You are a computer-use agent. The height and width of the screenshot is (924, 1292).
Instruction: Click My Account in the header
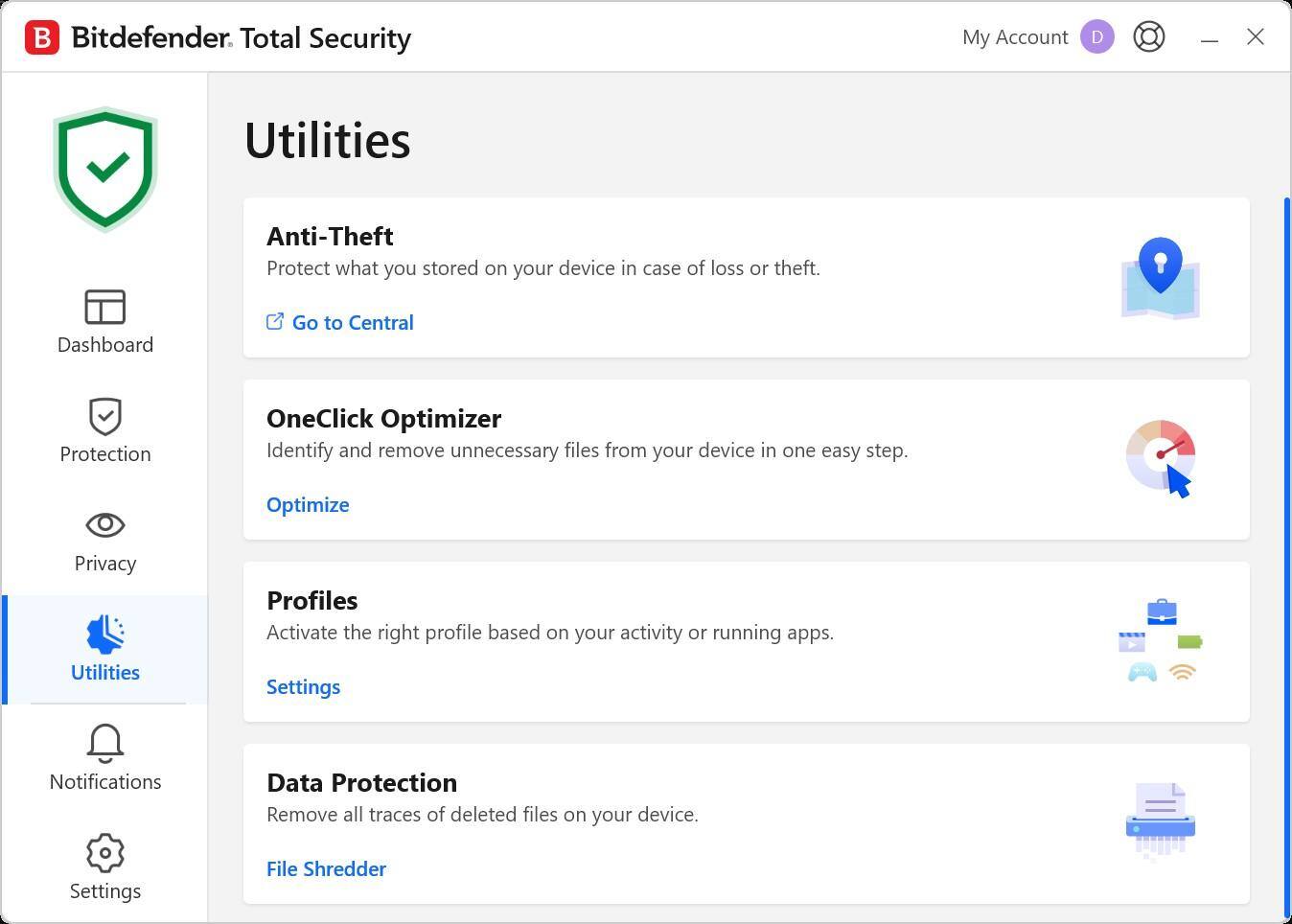point(1015,36)
